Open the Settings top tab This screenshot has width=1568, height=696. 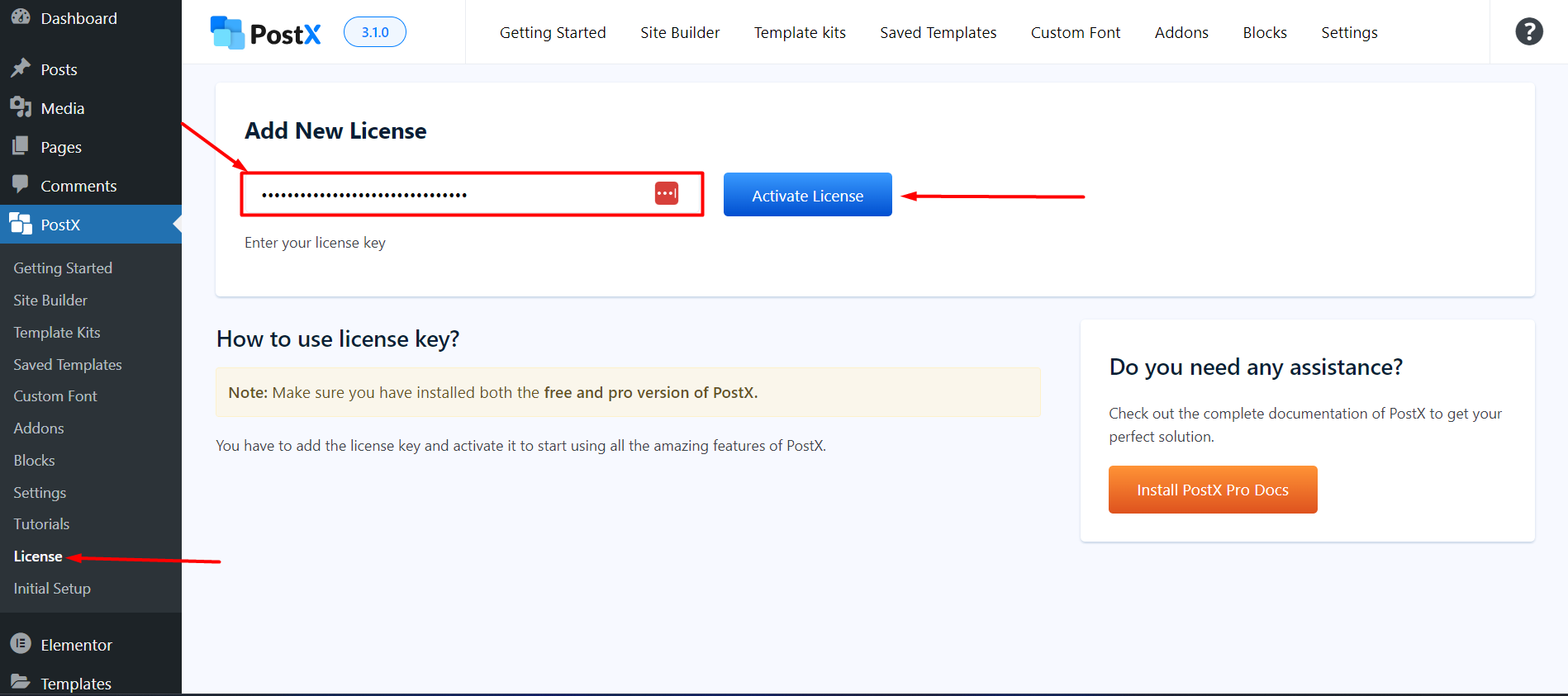click(1349, 32)
